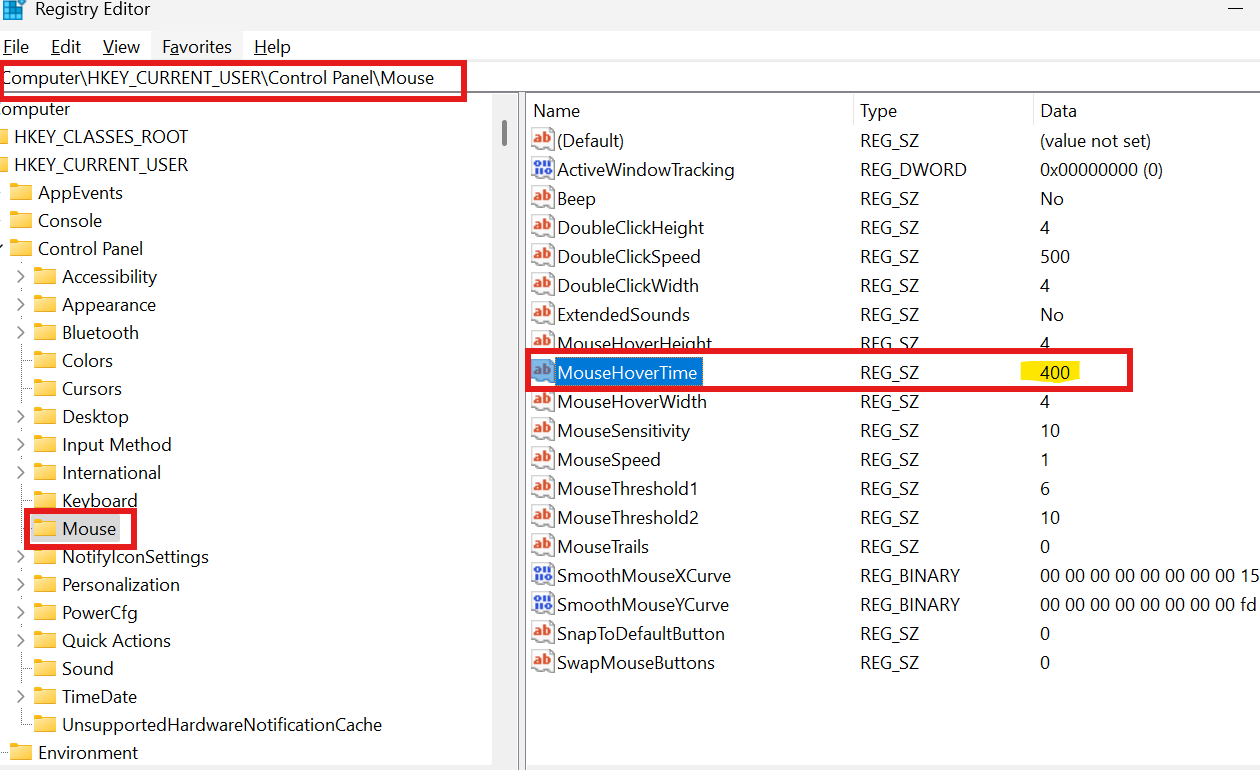Expand the International key
This screenshot has height=770, width=1260.
20,472
